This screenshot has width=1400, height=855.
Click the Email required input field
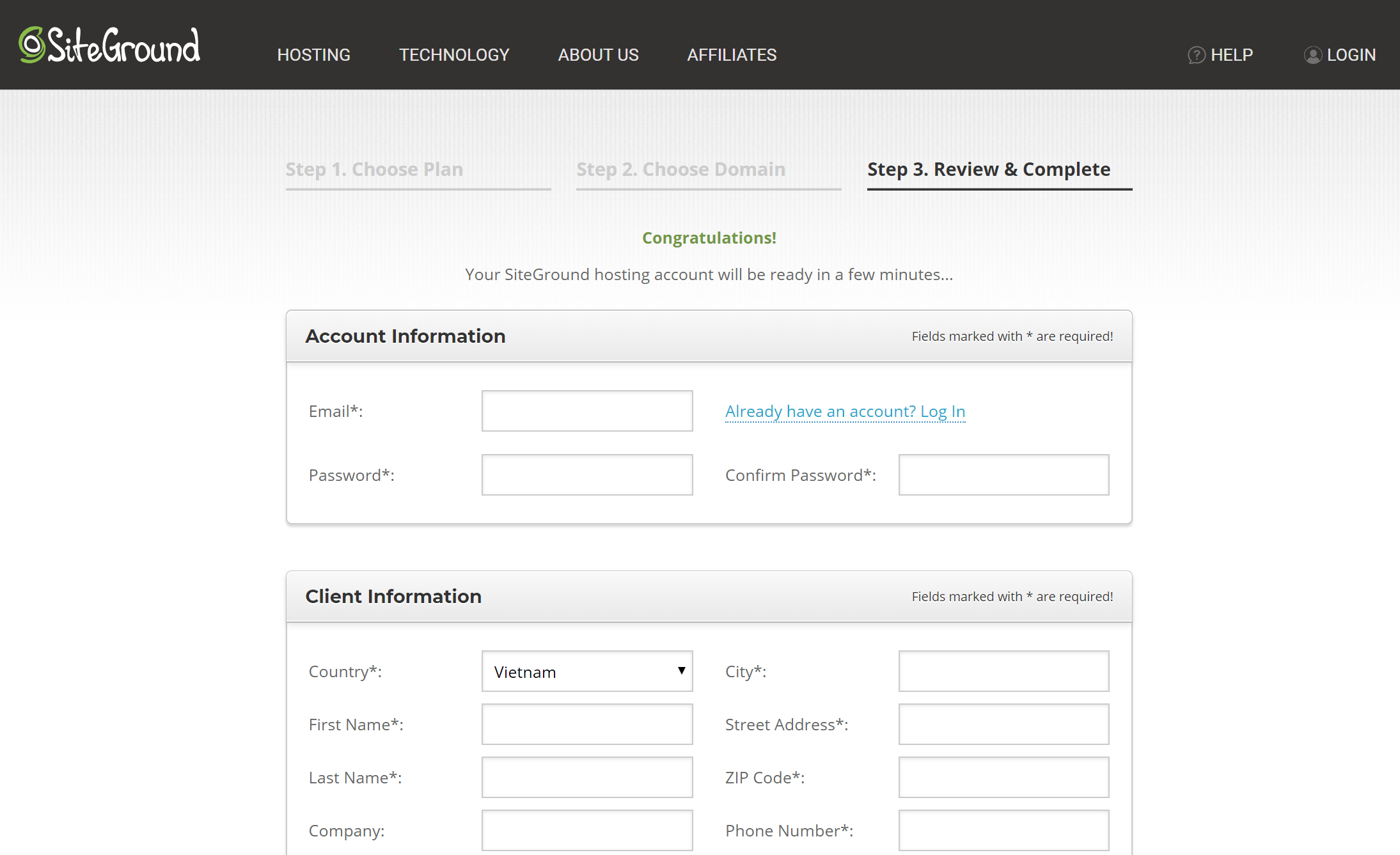click(x=587, y=410)
